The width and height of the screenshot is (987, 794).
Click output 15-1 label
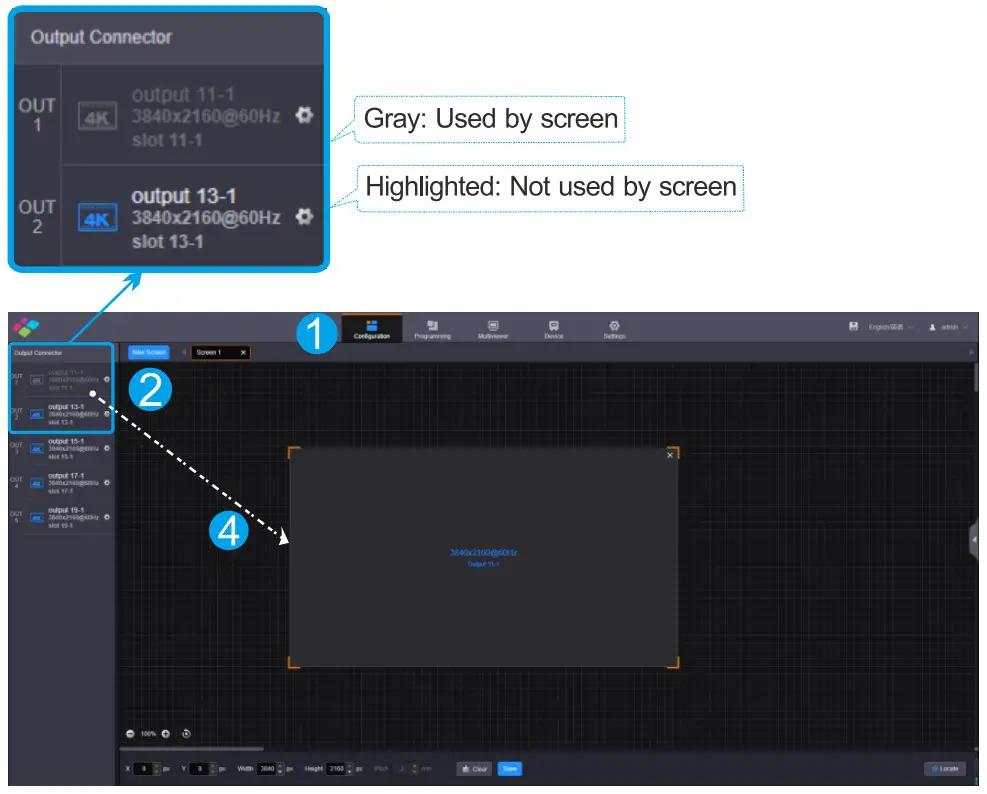[66, 441]
